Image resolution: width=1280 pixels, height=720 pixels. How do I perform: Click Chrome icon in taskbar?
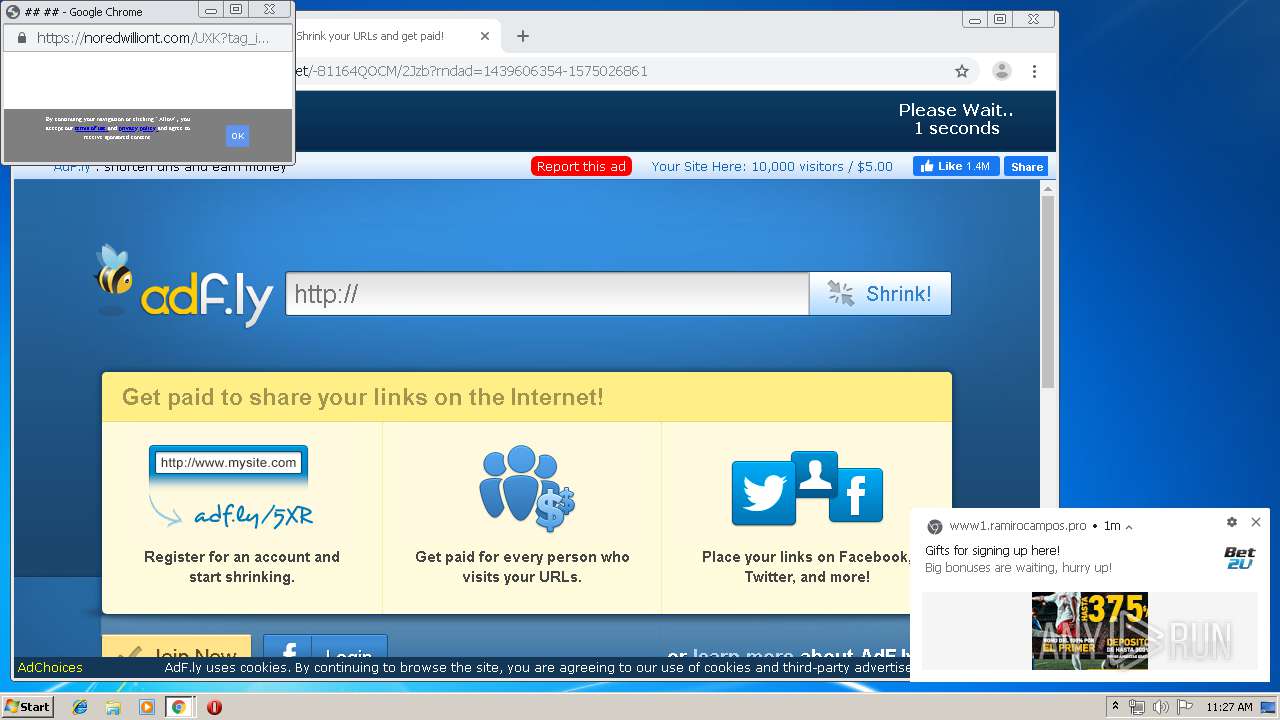[x=179, y=707]
